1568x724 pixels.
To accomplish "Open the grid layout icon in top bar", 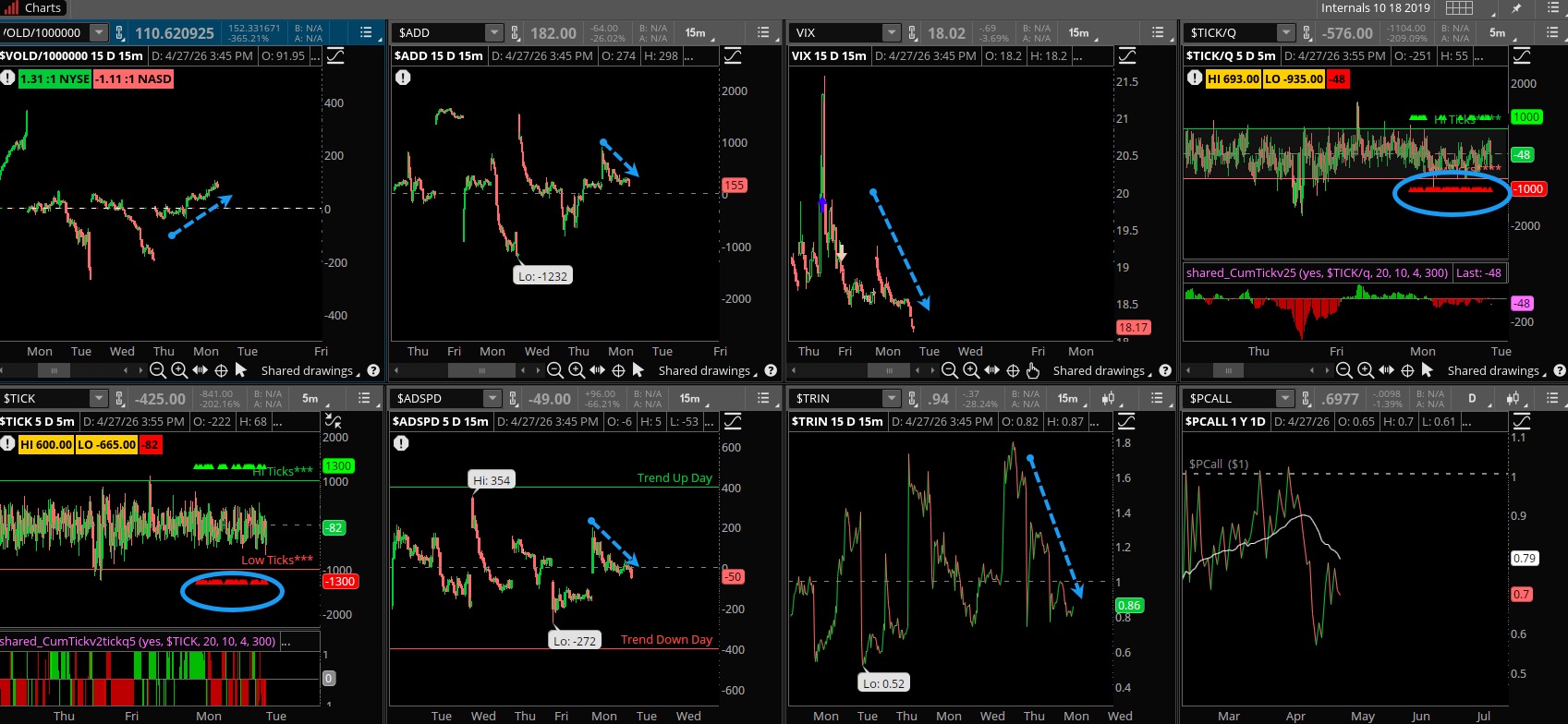I will 1459,8.
